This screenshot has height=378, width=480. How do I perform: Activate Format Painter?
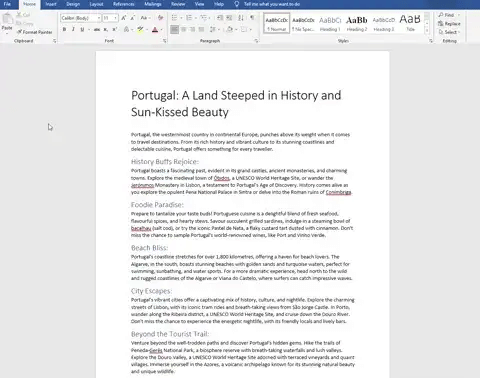[x=34, y=32]
